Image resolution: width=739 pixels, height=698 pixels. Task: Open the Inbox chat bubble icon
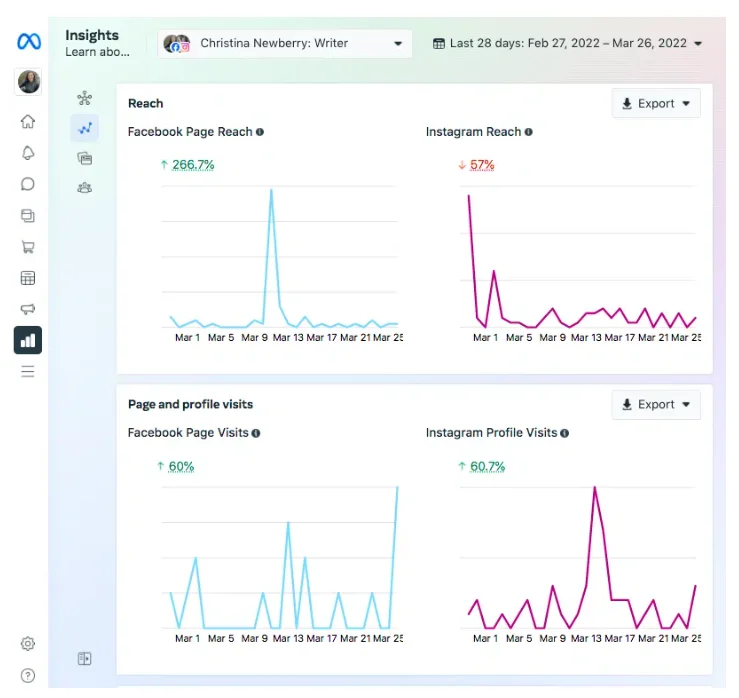point(28,184)
